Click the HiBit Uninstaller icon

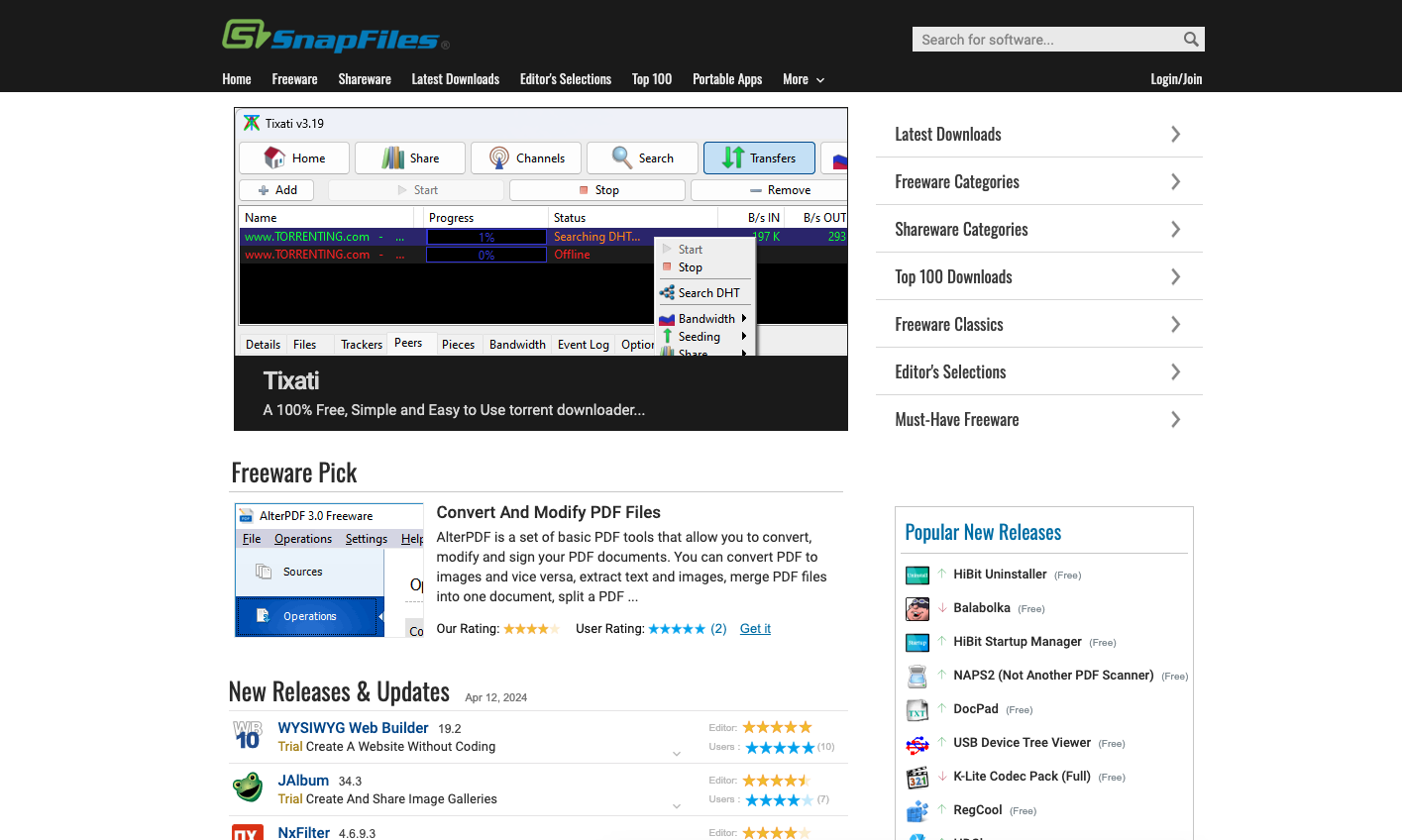pyautogui.click(x=917, y=576)
